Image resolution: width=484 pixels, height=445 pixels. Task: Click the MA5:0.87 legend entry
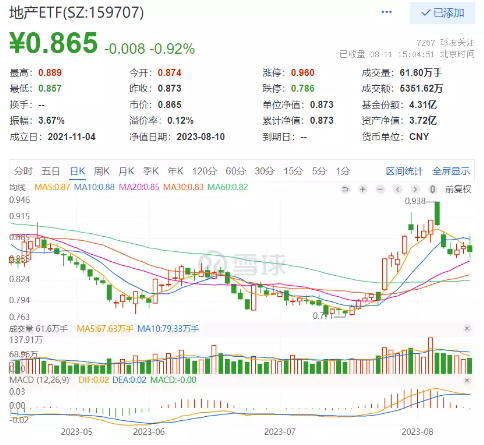tap(52, 187)
